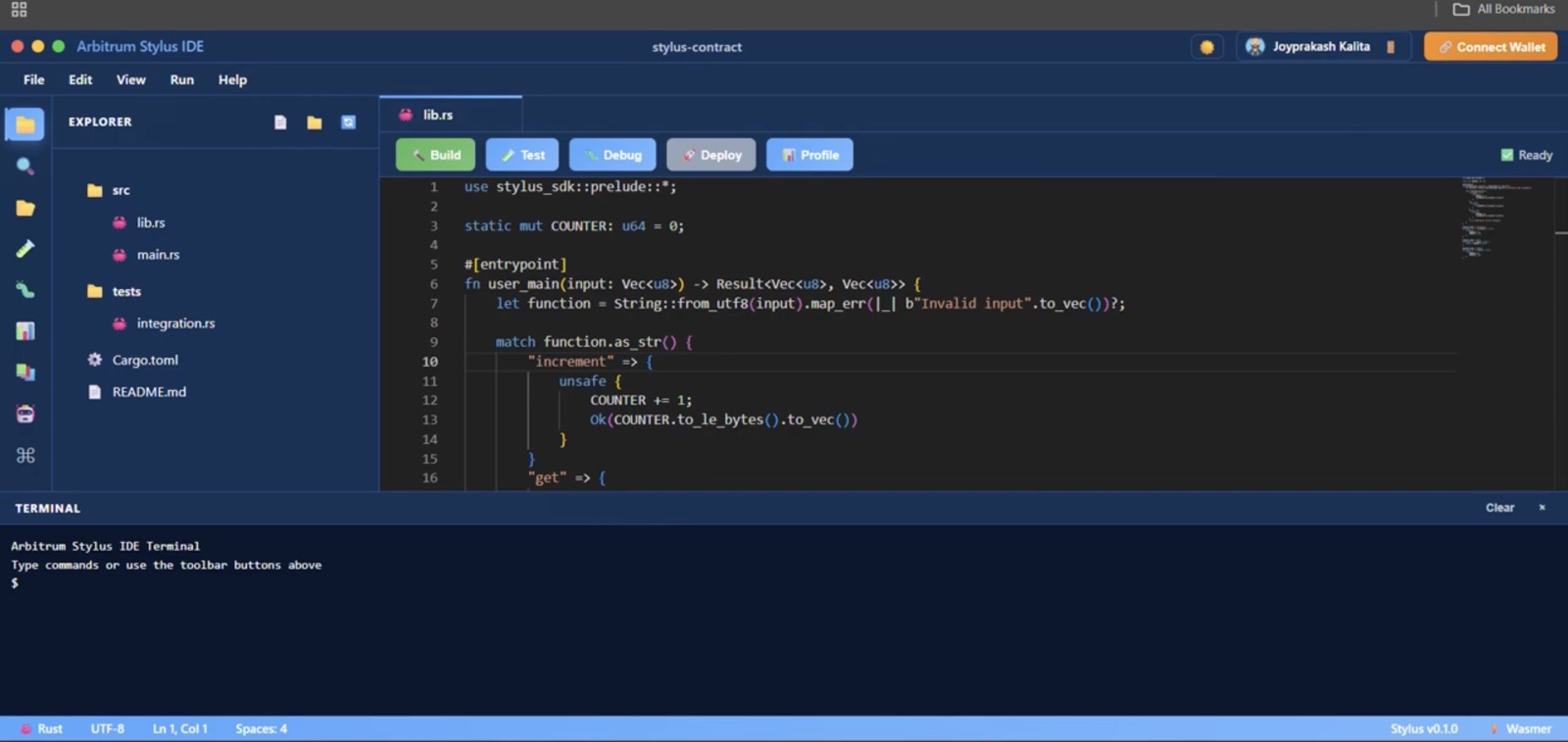This screenshot has height=742, width=1568.
Task: Click the UTF-8 encoding status item
Action: [x=108, y=729]
